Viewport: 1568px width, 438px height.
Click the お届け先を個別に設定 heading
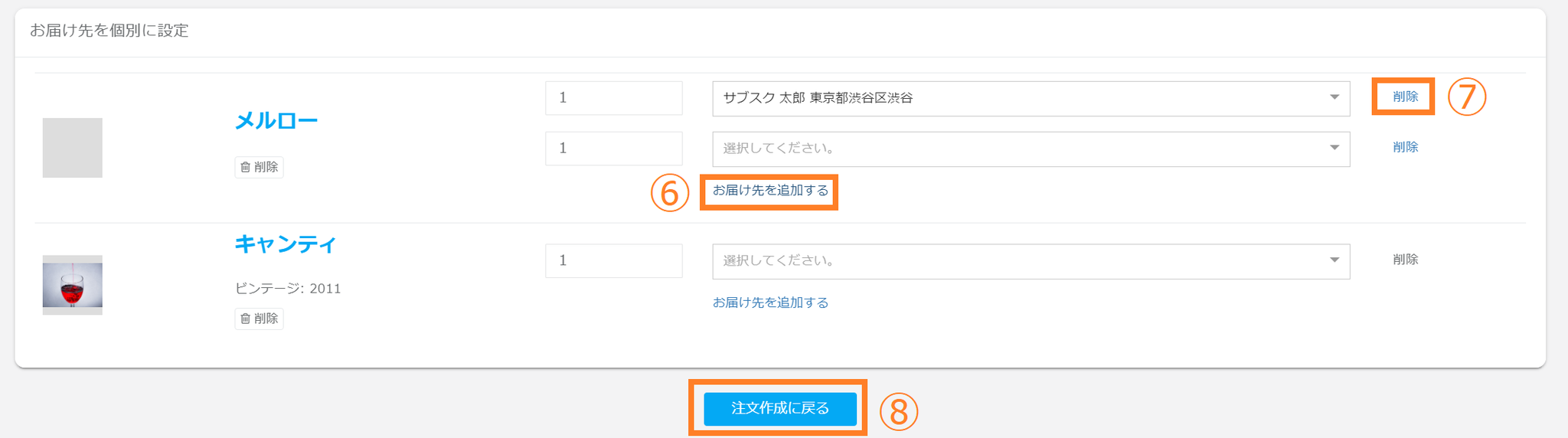109,31
